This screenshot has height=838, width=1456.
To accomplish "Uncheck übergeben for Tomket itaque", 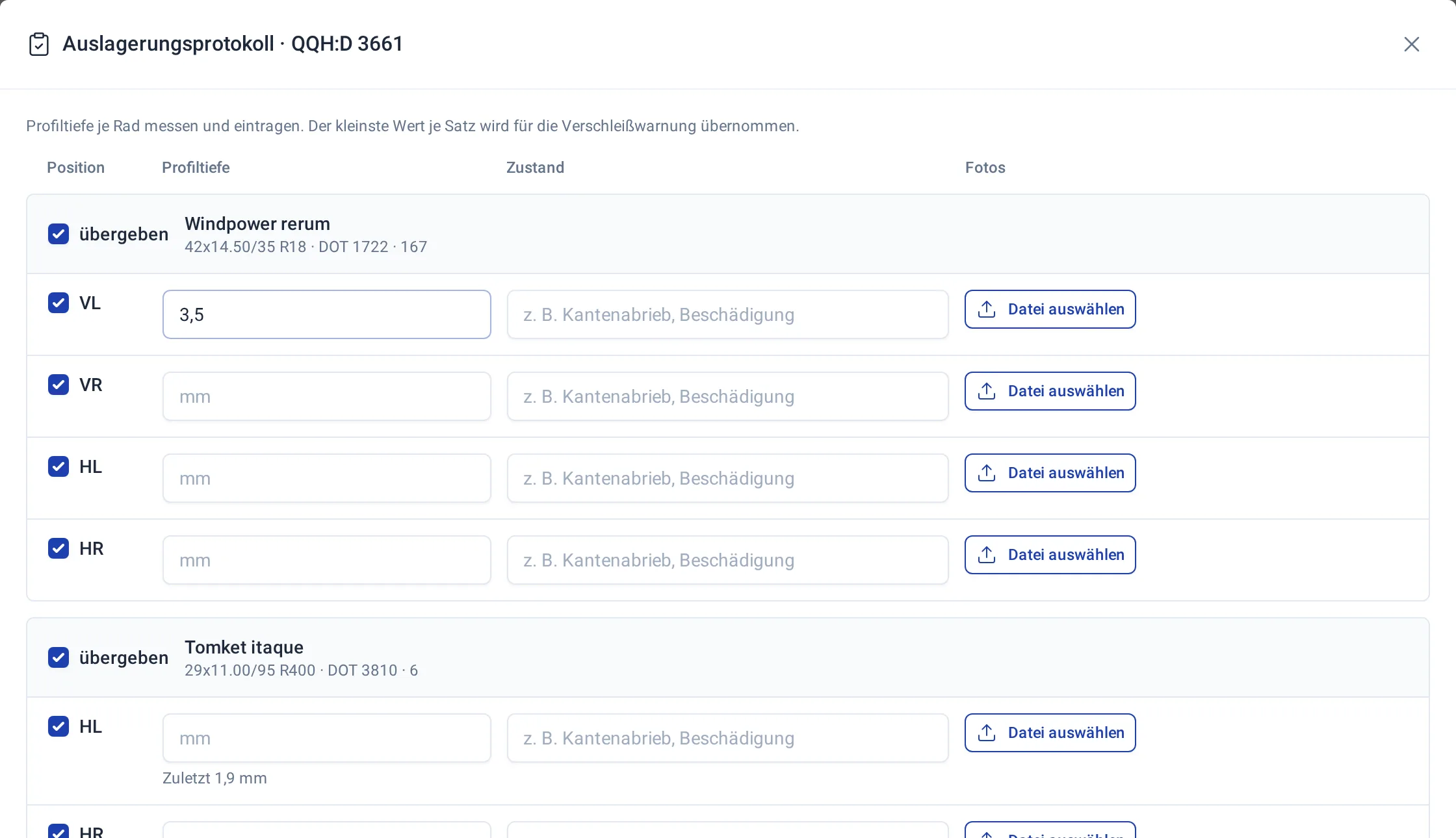I will click(58, 657).
